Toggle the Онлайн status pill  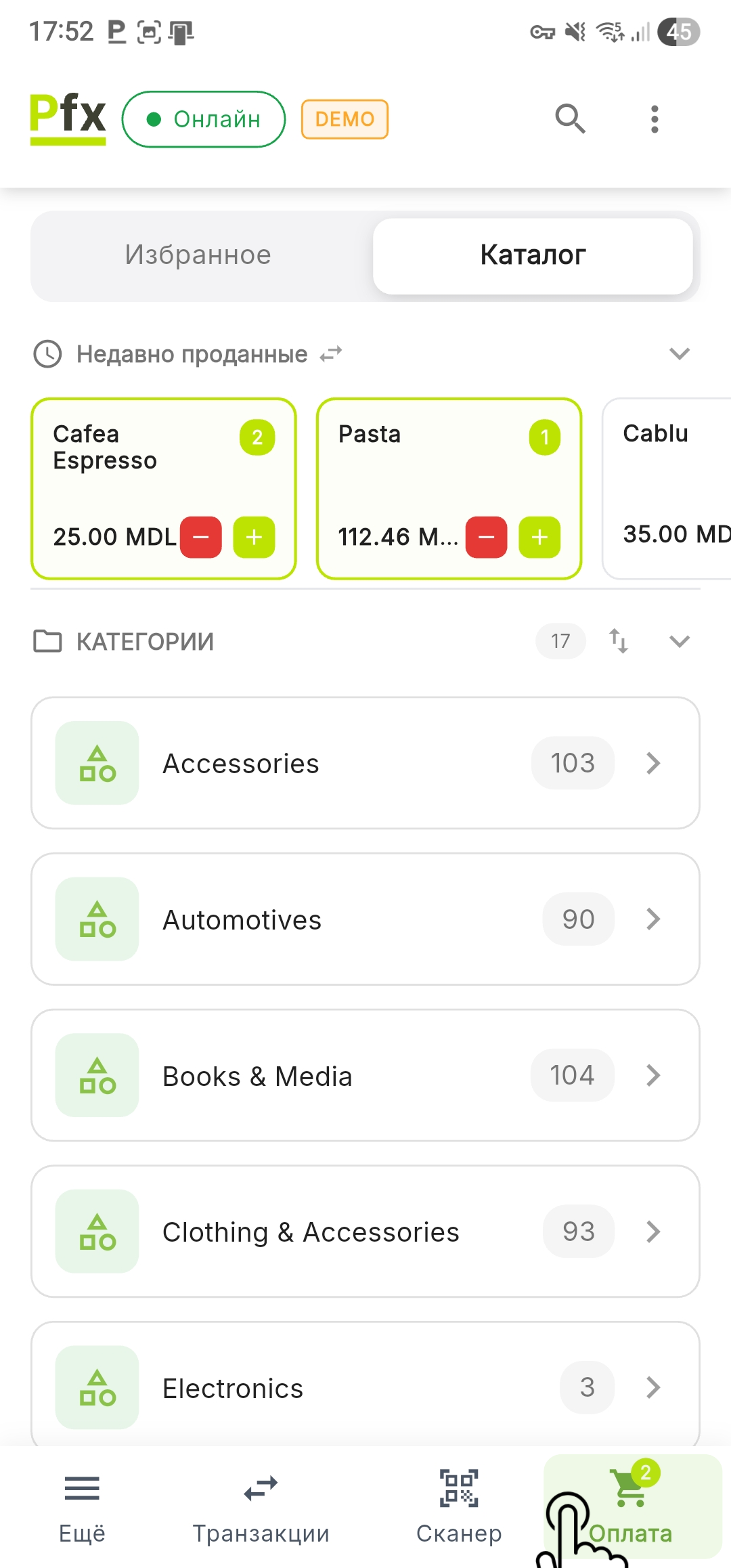(204, 119)
